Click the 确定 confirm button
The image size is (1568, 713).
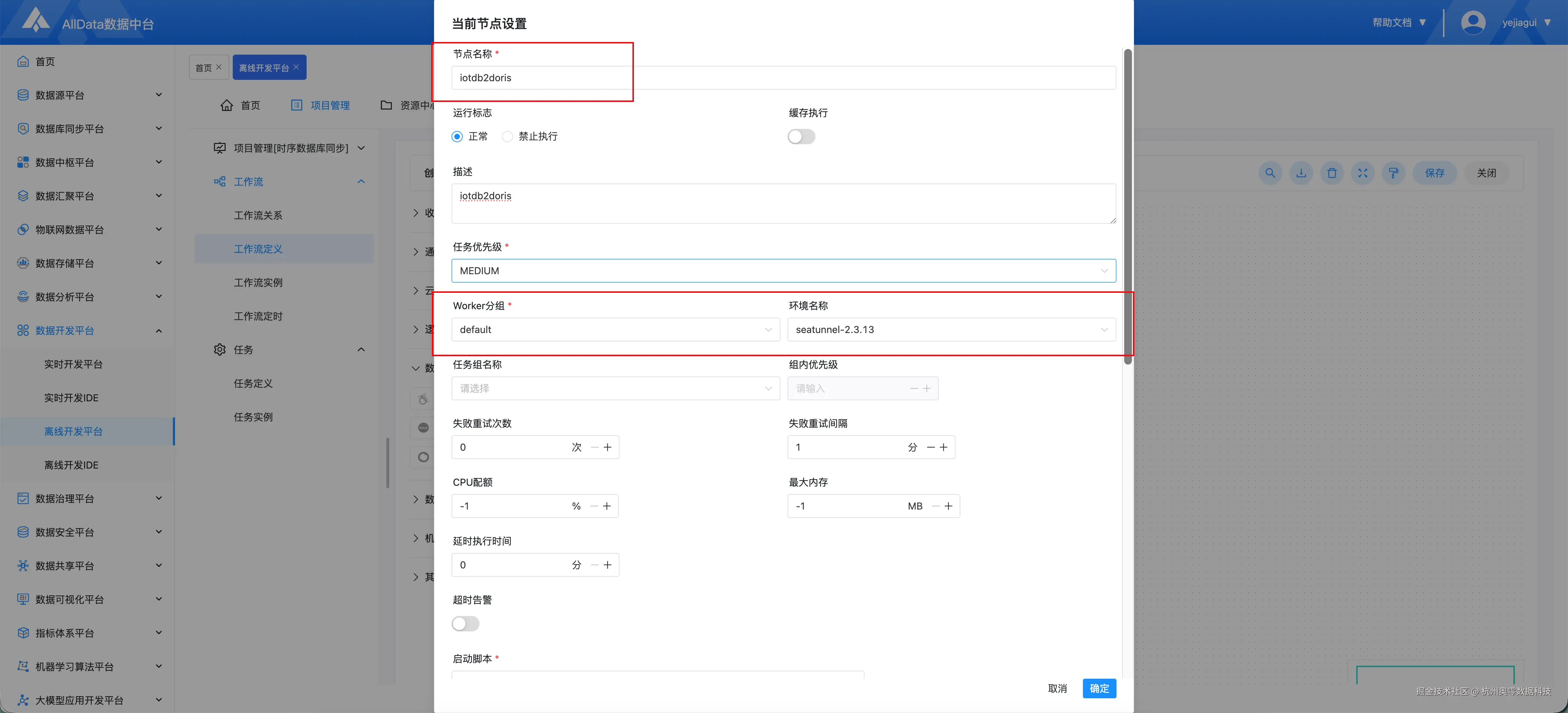1099,688
